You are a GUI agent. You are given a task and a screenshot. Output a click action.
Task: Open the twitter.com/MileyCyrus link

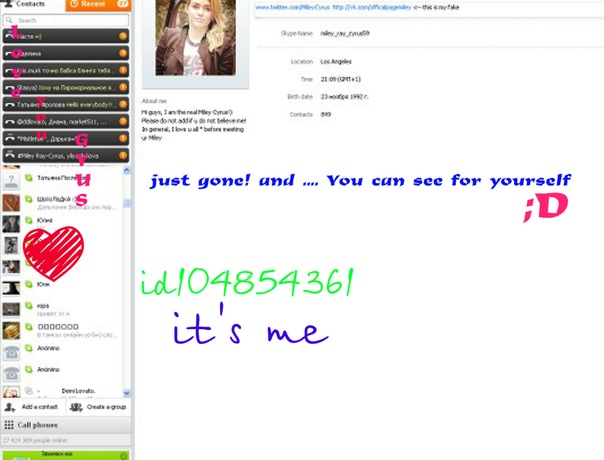click(292, 7)
